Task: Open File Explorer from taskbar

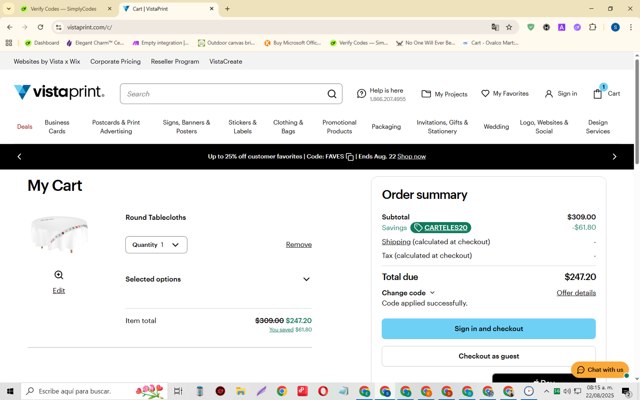Action: click(241, 391)
